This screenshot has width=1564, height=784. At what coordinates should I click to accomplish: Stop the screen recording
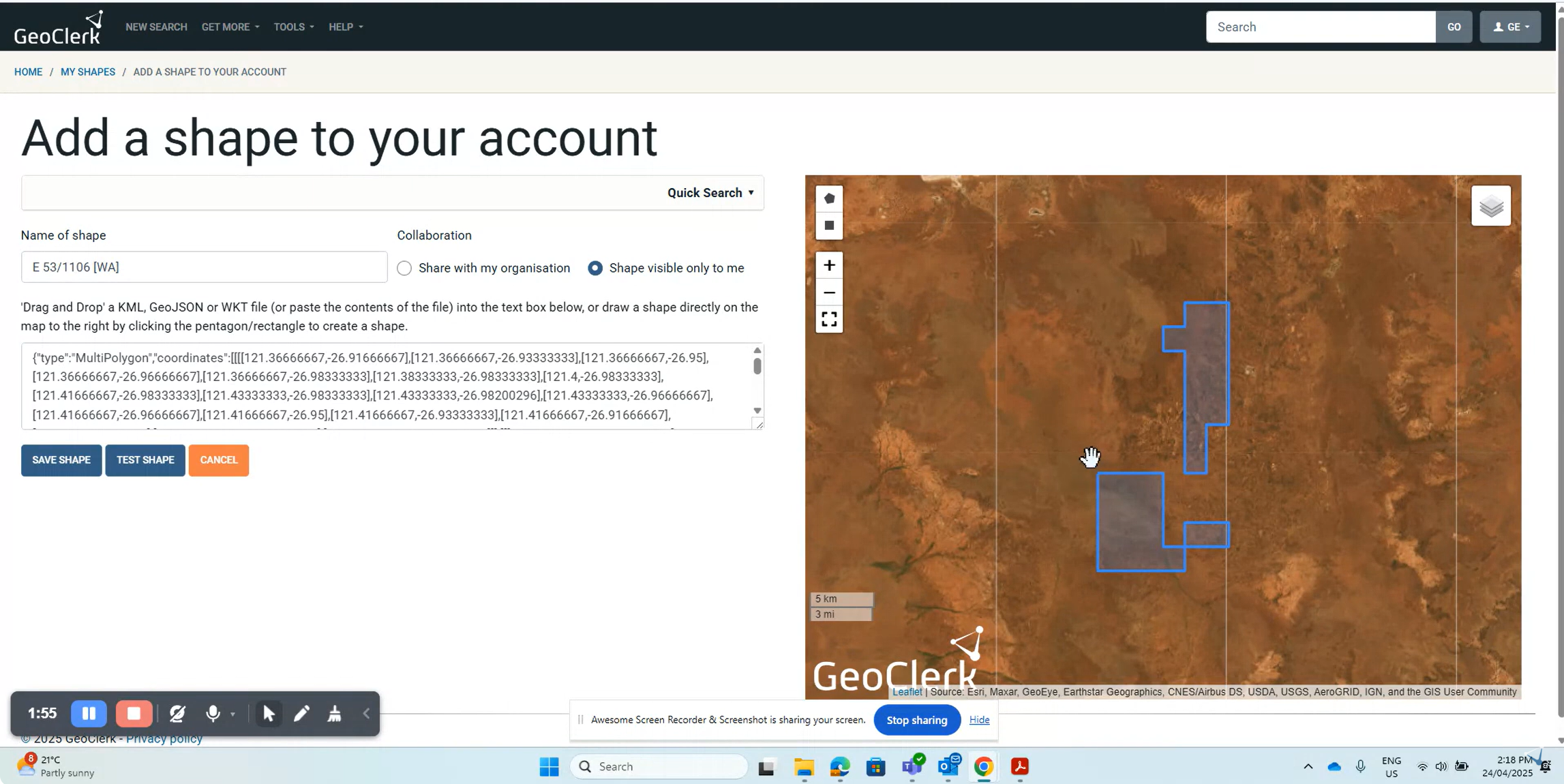[134, 714]
